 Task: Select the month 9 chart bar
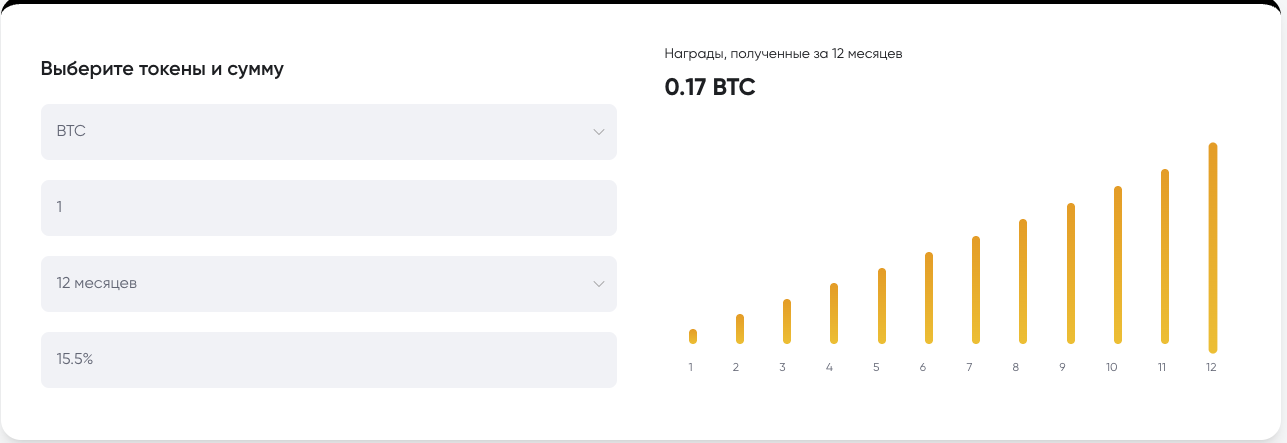[x=1071, y=274]
